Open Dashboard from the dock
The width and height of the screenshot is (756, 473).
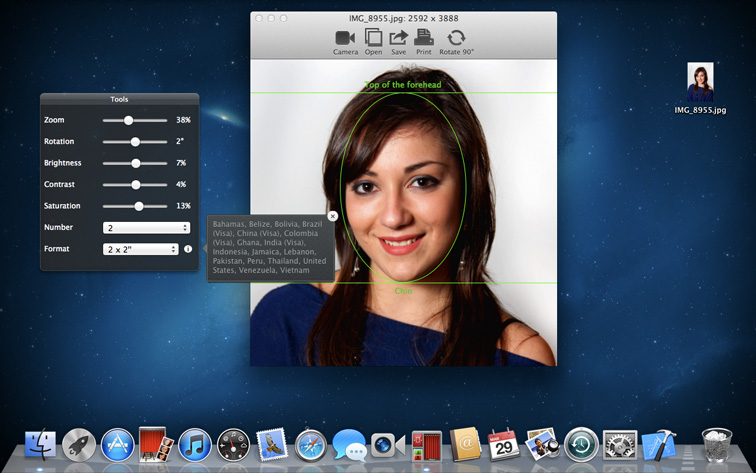click(233, 445)
